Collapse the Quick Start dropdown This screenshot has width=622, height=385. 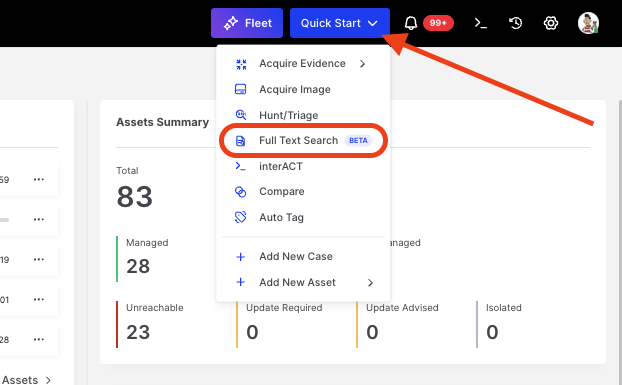coord(340,23)
